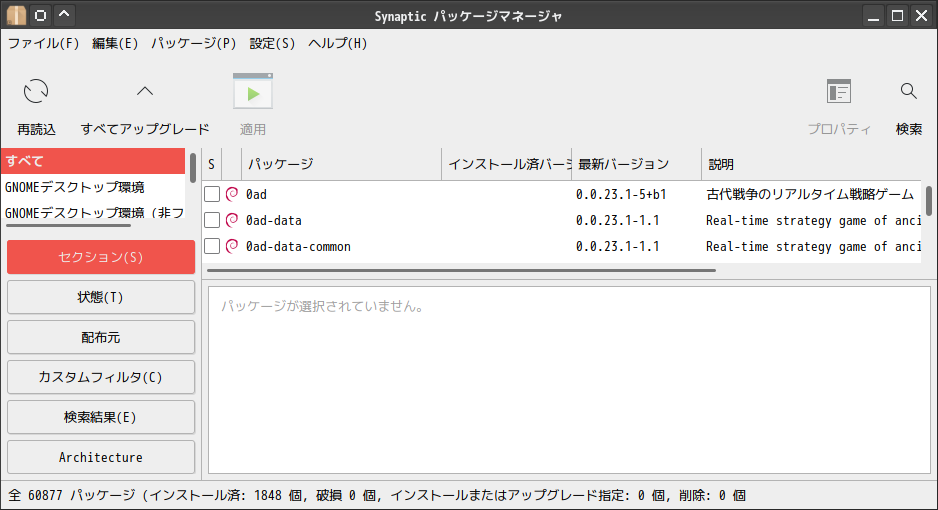Select the 検索結果(E) button

pos(101,417)
